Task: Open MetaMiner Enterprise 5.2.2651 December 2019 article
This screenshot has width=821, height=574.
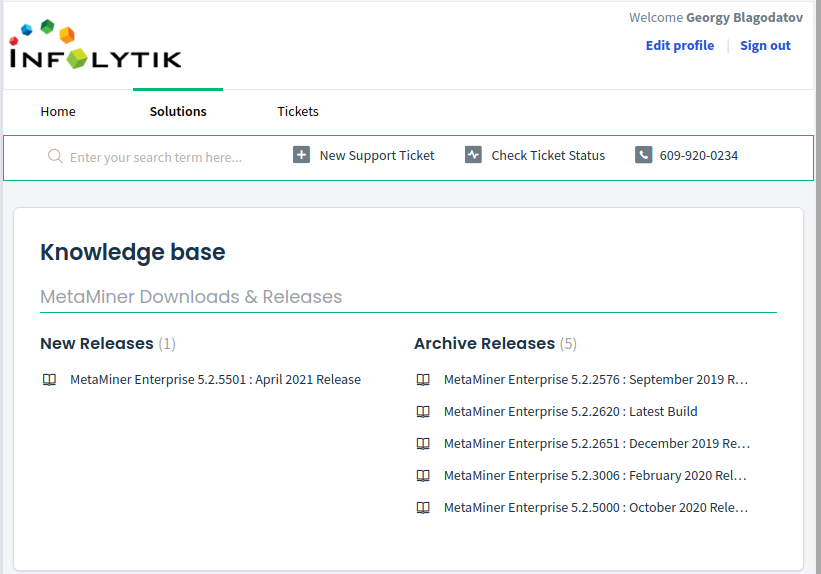Action: coord(597,444)
